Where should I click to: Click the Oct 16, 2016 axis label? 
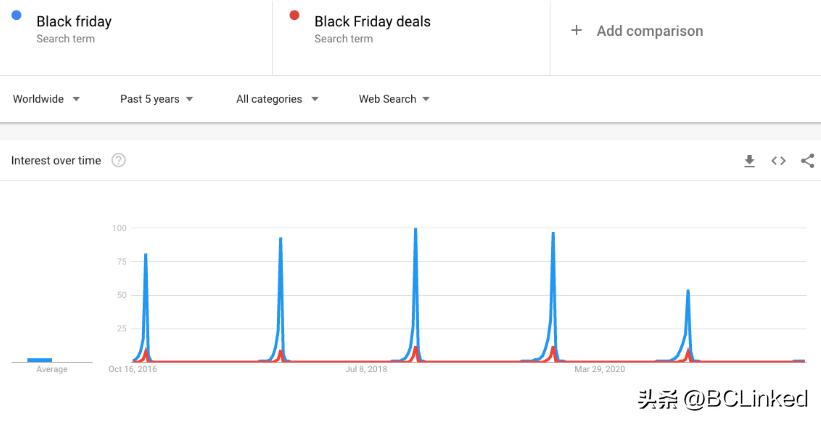pyautogui.click(x=132, y=369)
